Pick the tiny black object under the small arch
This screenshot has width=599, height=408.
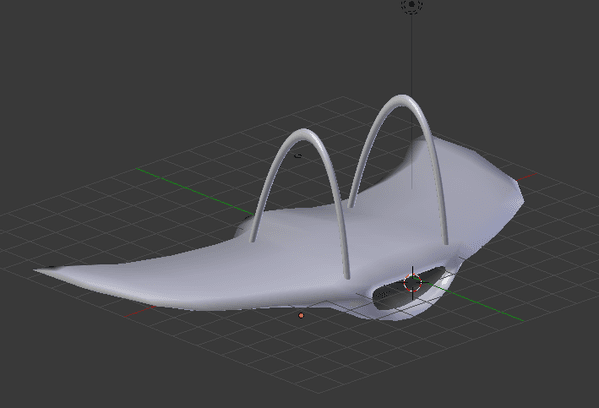point(298,156)
